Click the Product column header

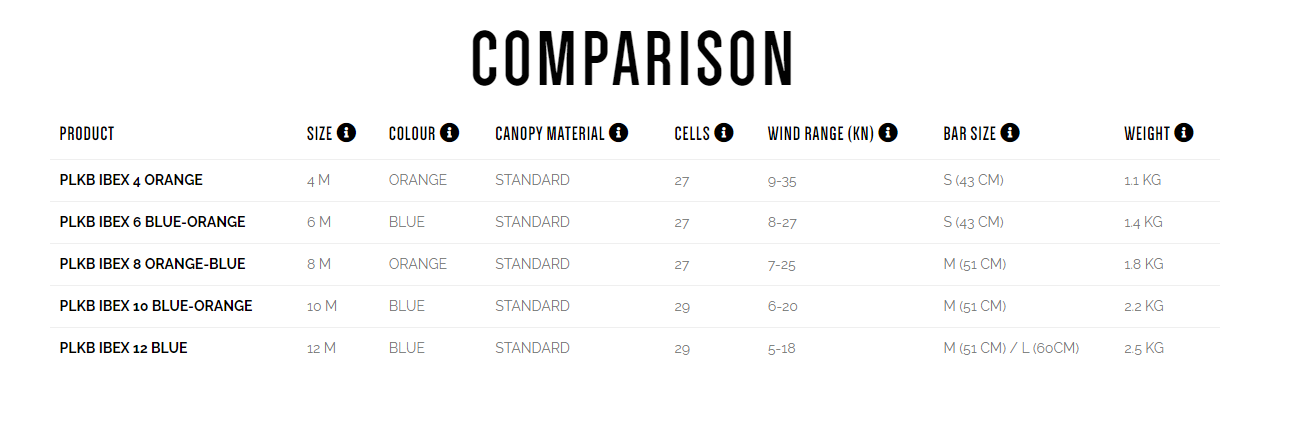pos(87,134)
